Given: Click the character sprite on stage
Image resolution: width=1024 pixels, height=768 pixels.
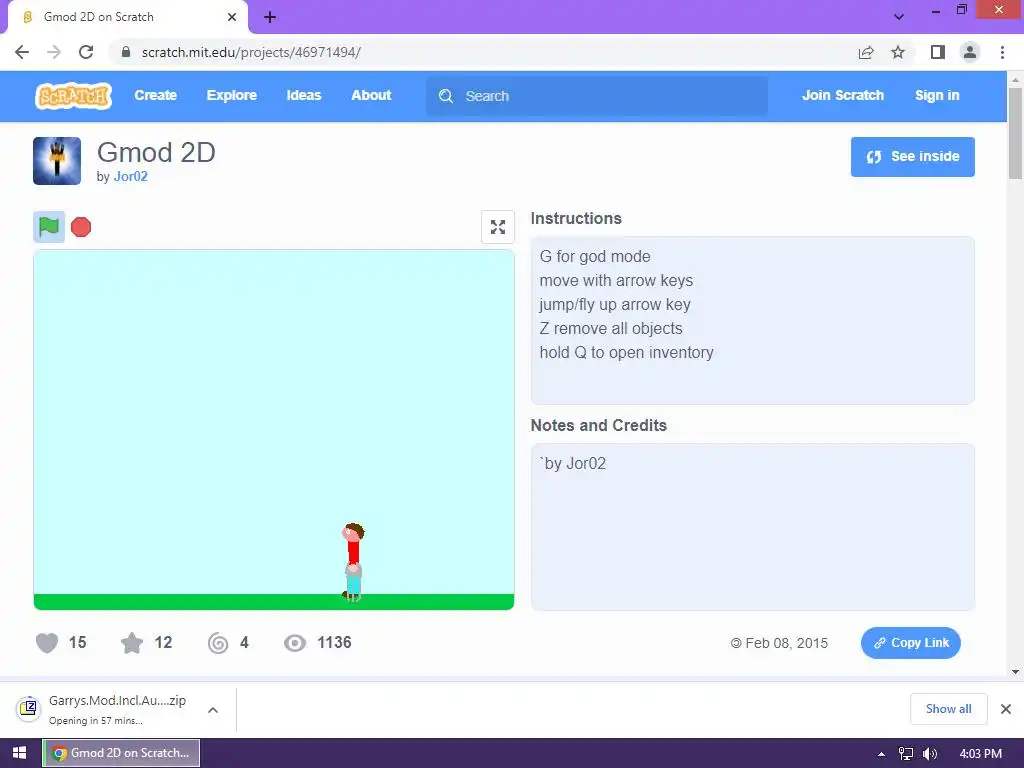Looking at the screenshot, I should pos(353,562).
